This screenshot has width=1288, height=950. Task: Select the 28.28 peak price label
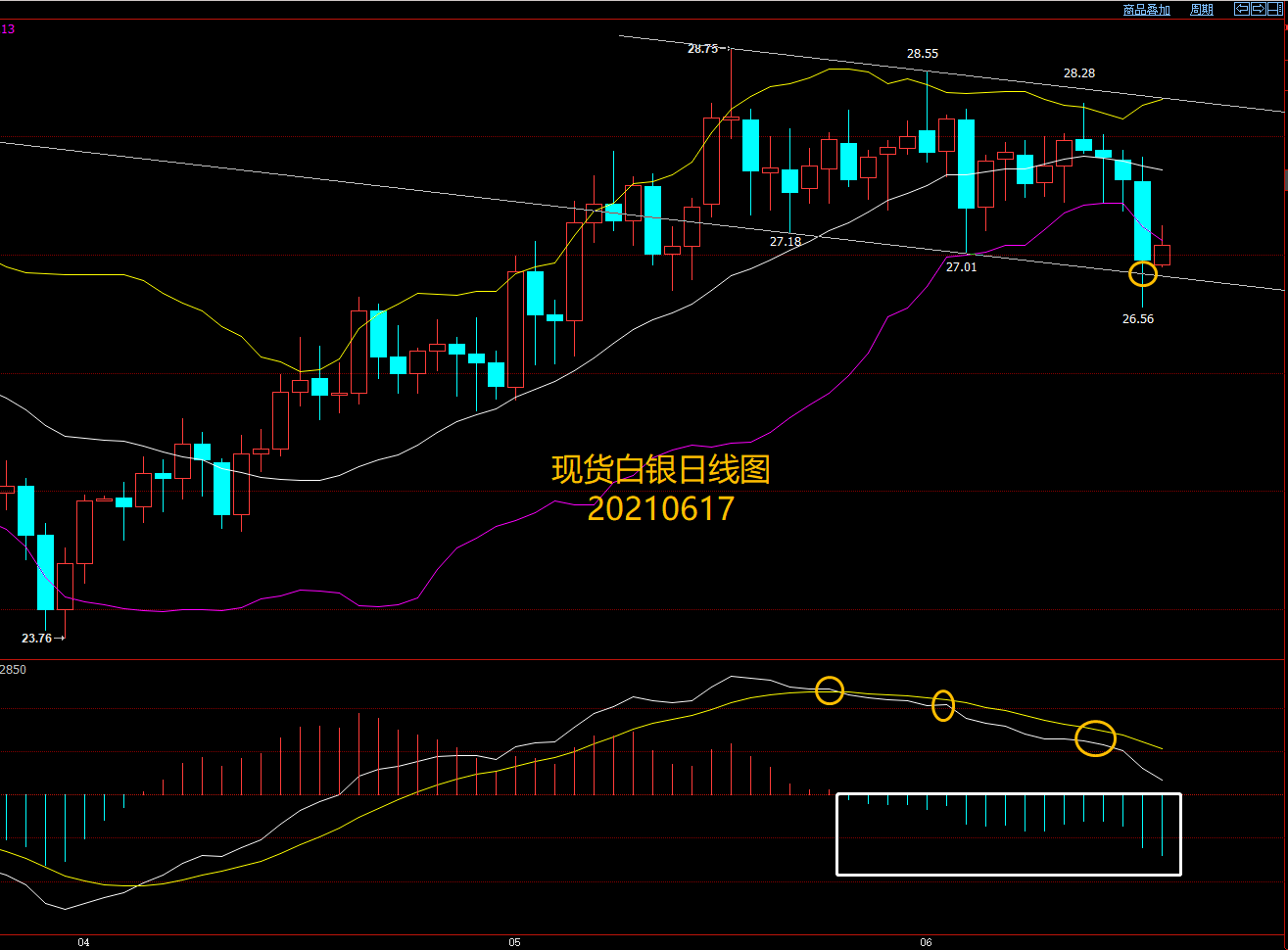[1079, 73]
